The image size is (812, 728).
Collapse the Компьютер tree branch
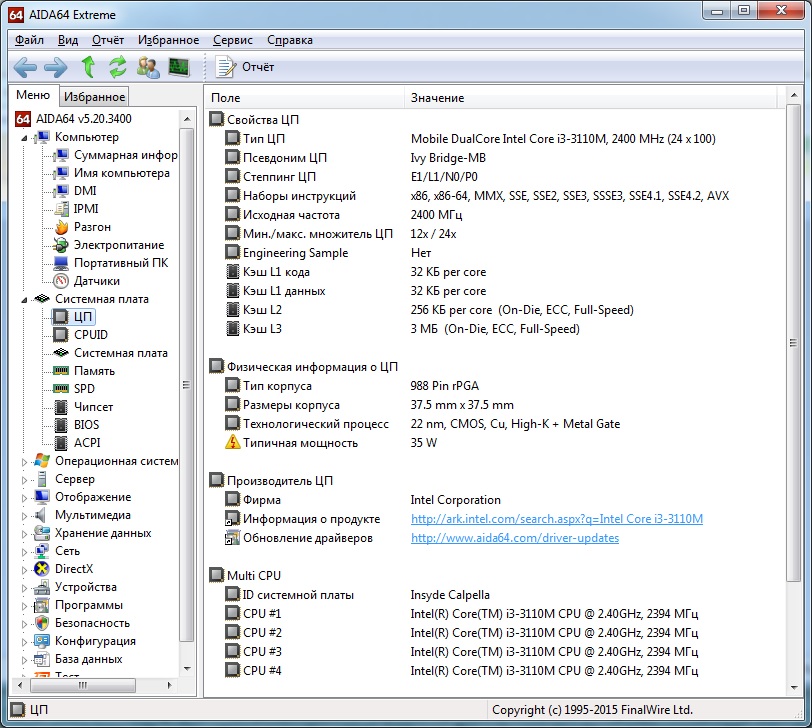(x=24, y=138)
